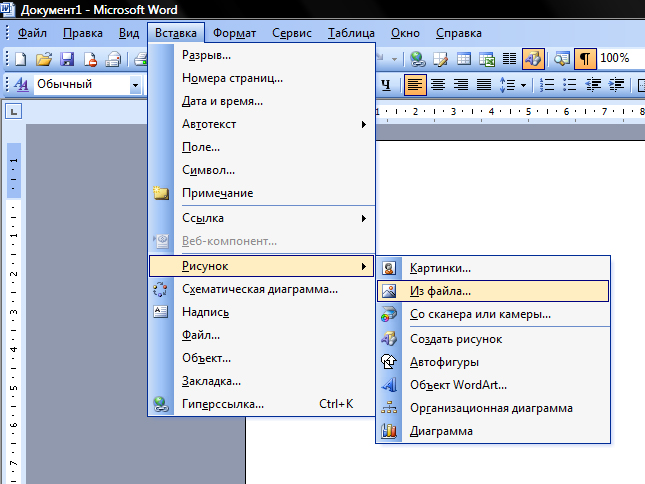Toggle center alignment button
Viewport: 645px width, 484px height.
(438, 85)
